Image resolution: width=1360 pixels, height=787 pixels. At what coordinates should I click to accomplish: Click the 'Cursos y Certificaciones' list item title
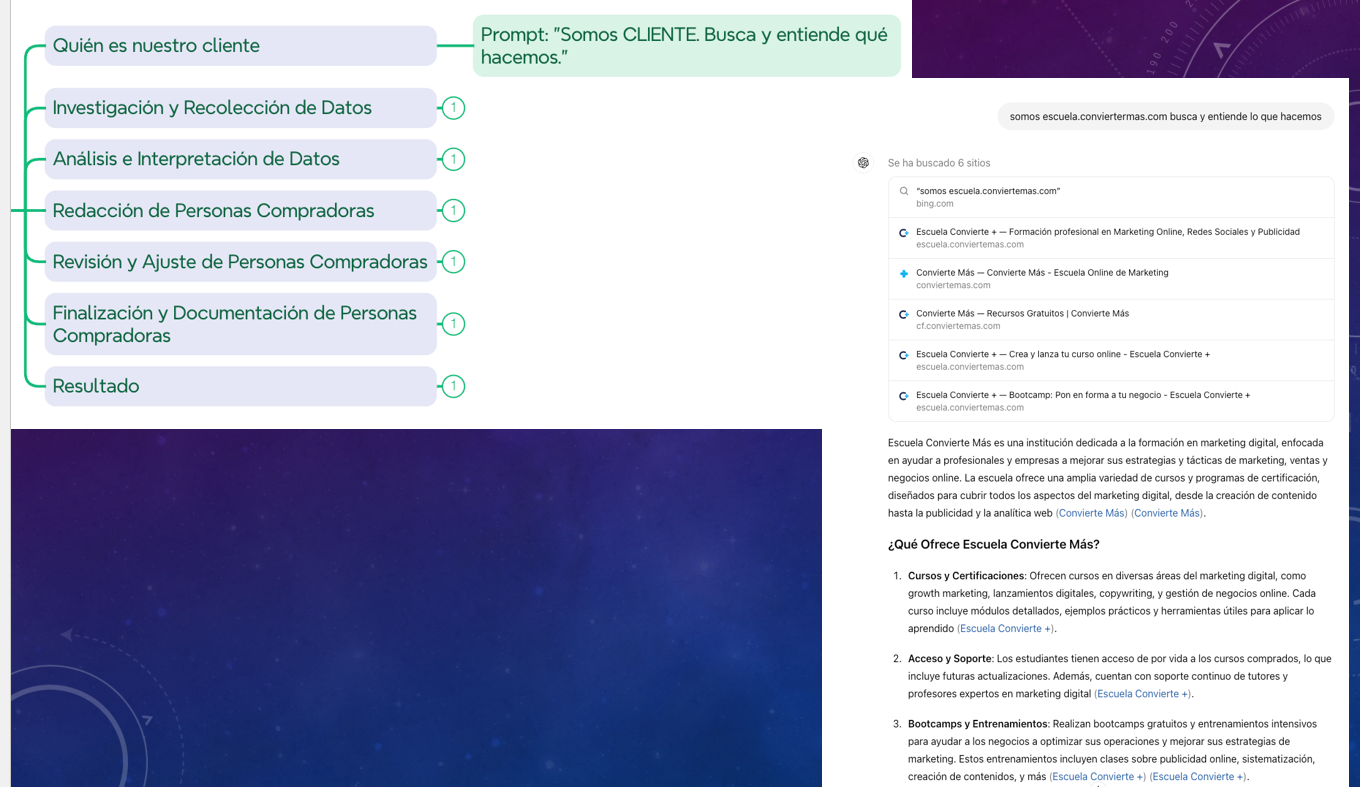tap(966, 576)
